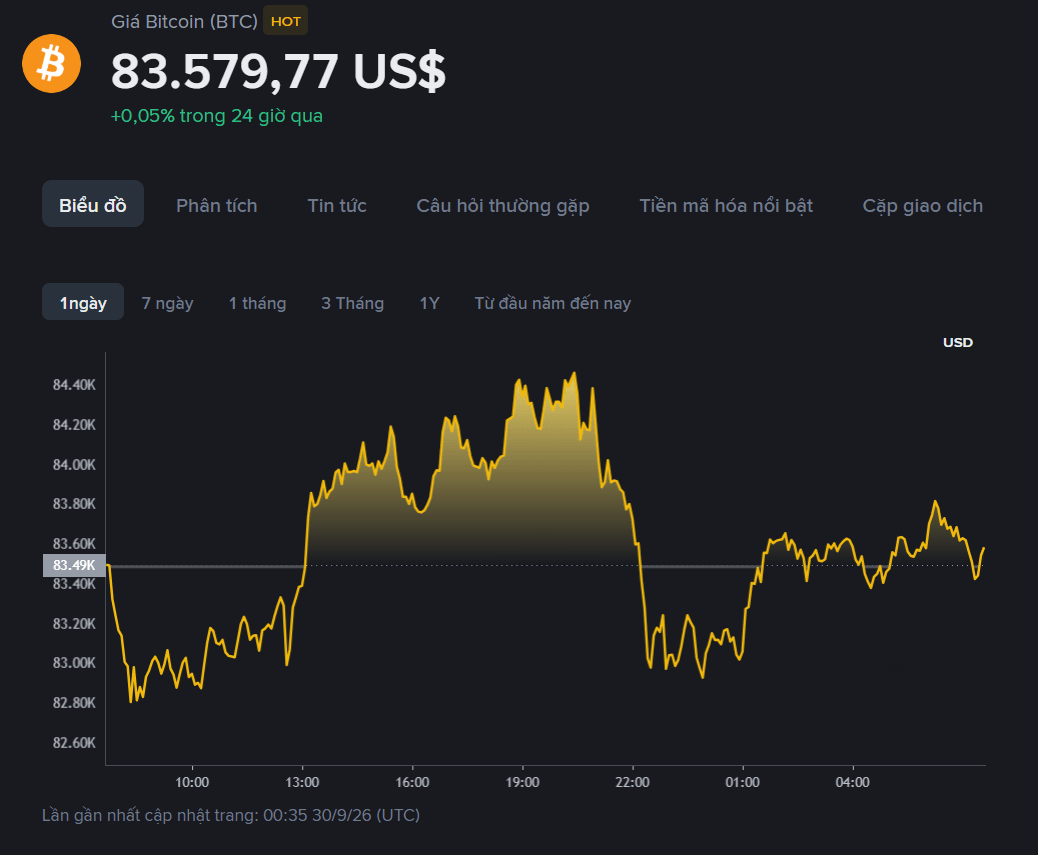Click the 13:00 time axis label
The height and width of the screenshot is (855, 1038).
pyautogui.click(x=302, y=782)
